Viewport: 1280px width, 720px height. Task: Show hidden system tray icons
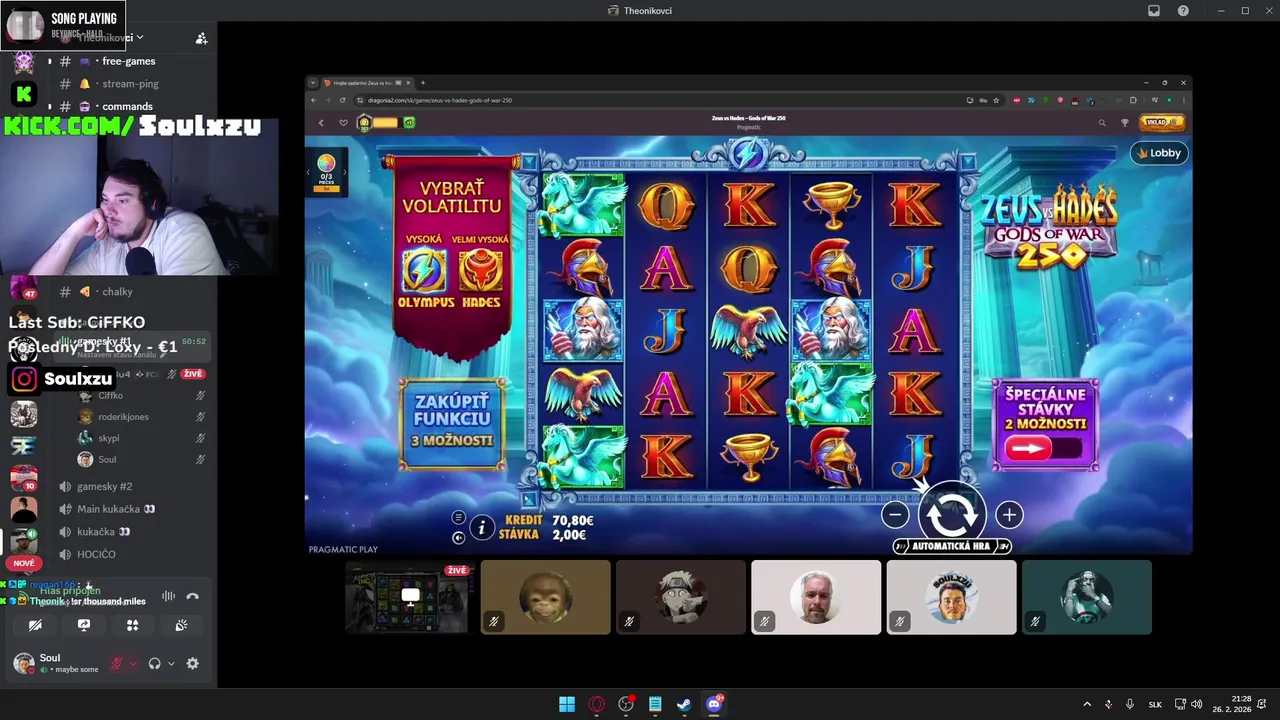[x=1087, y=704]
